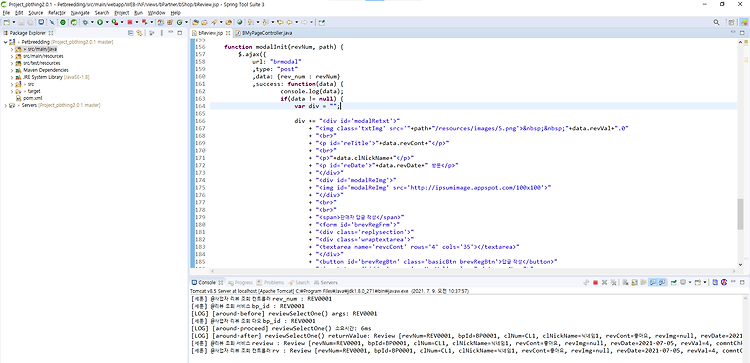
Task: Click the New file toolbar icon
Action: point(6,22)
